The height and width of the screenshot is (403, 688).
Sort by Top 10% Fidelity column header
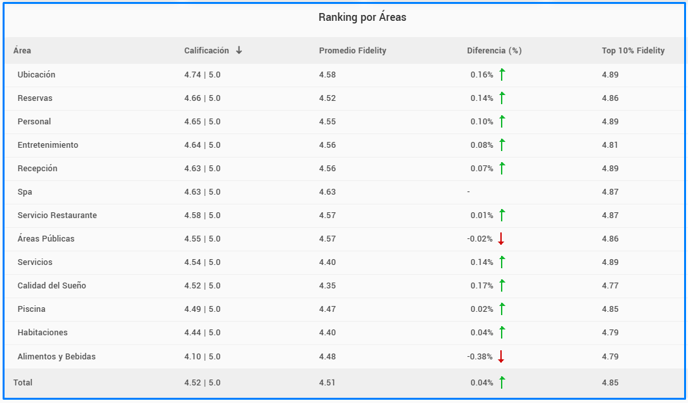tap(633, 51)
